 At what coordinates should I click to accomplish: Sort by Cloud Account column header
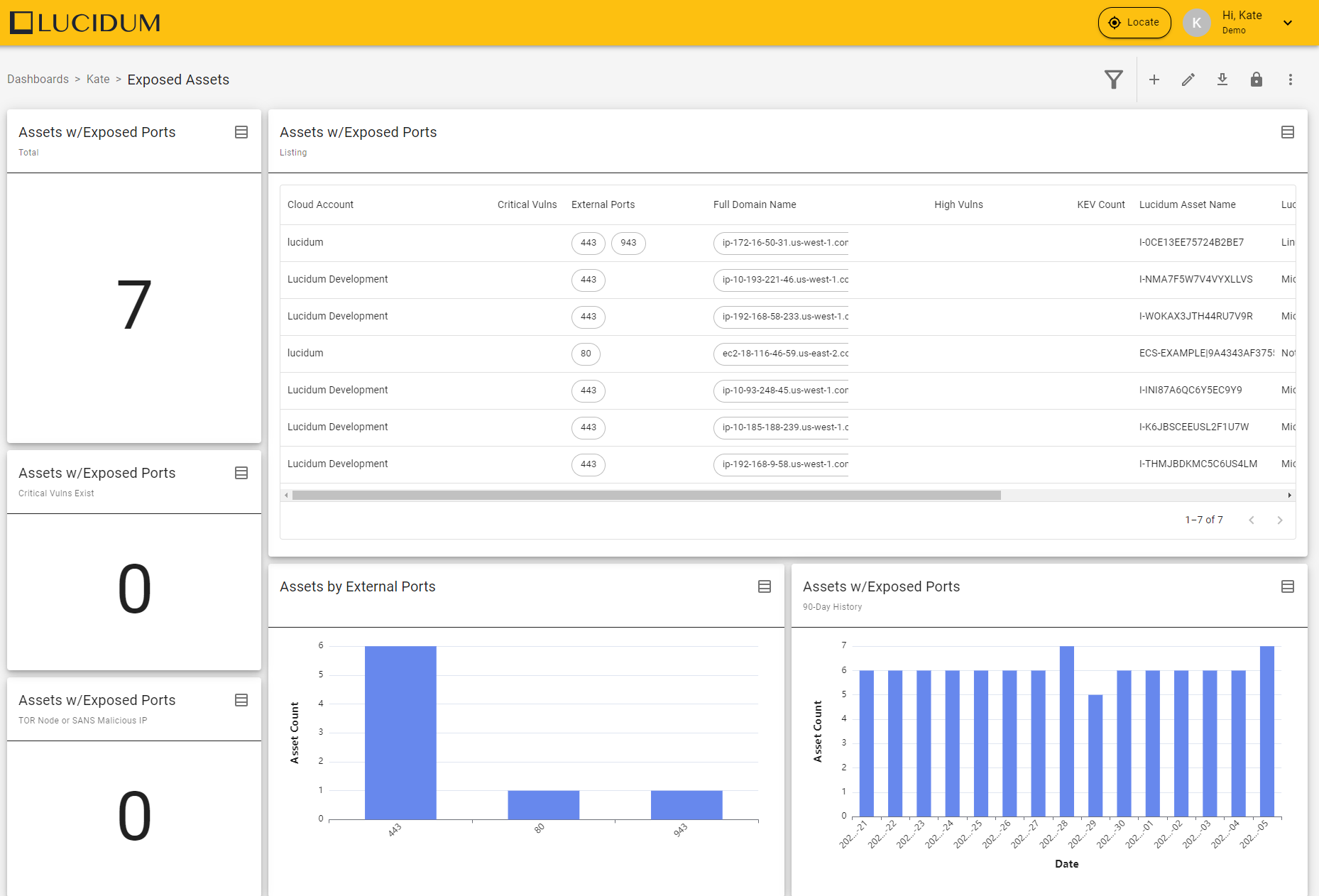click(320, 204)
